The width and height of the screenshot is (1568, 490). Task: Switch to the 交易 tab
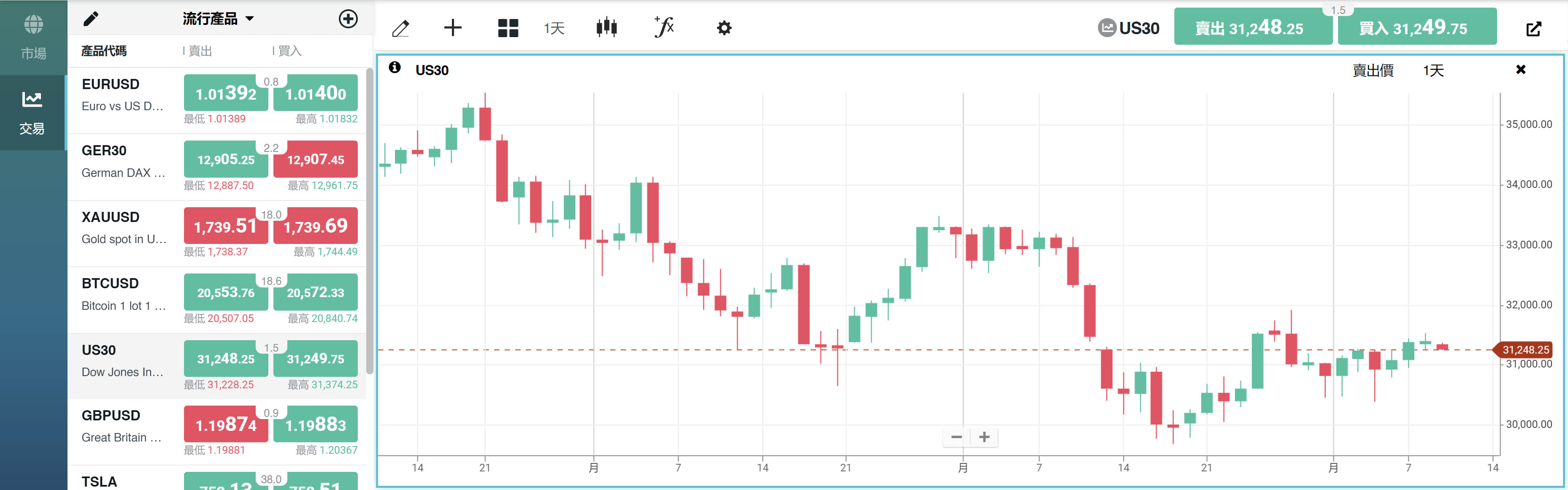pos(33,113)
